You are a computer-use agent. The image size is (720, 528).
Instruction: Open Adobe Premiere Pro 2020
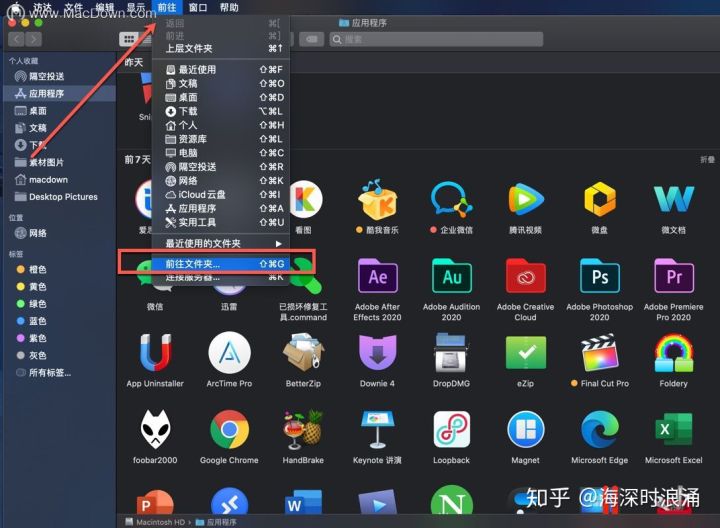[674, 276]
